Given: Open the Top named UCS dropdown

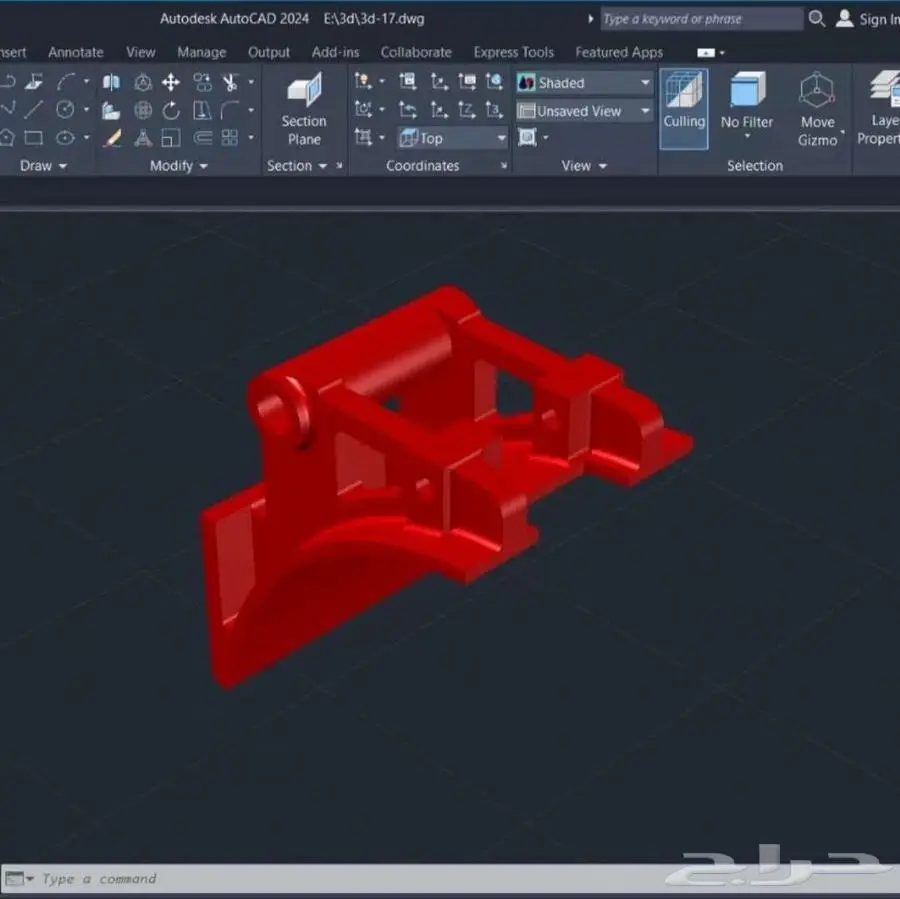Looking at the screenshot, I should point(453,138).
